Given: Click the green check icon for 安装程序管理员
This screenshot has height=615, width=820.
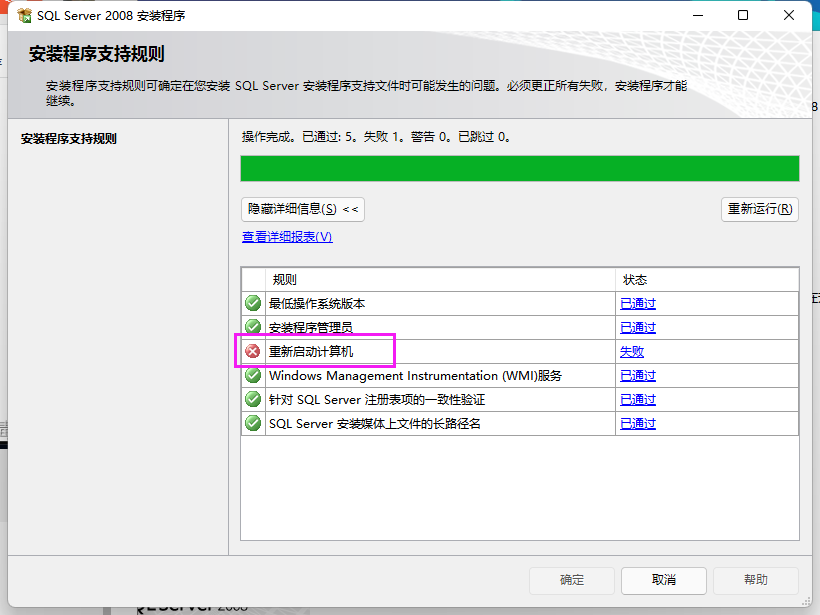Looking at the screenshot, I should tap(252, 327).
